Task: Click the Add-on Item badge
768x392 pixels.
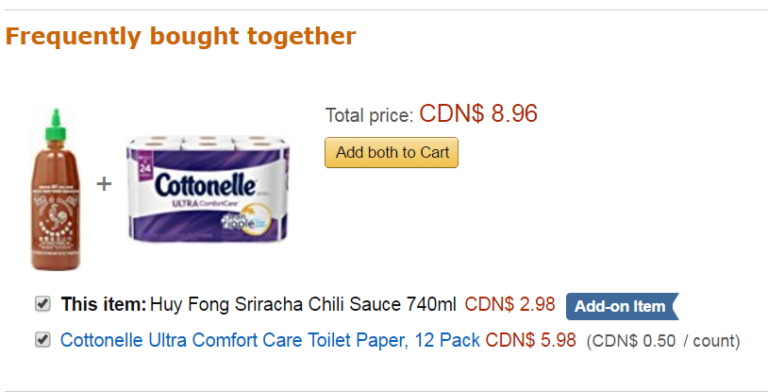Action: click(x=622, y=306)
